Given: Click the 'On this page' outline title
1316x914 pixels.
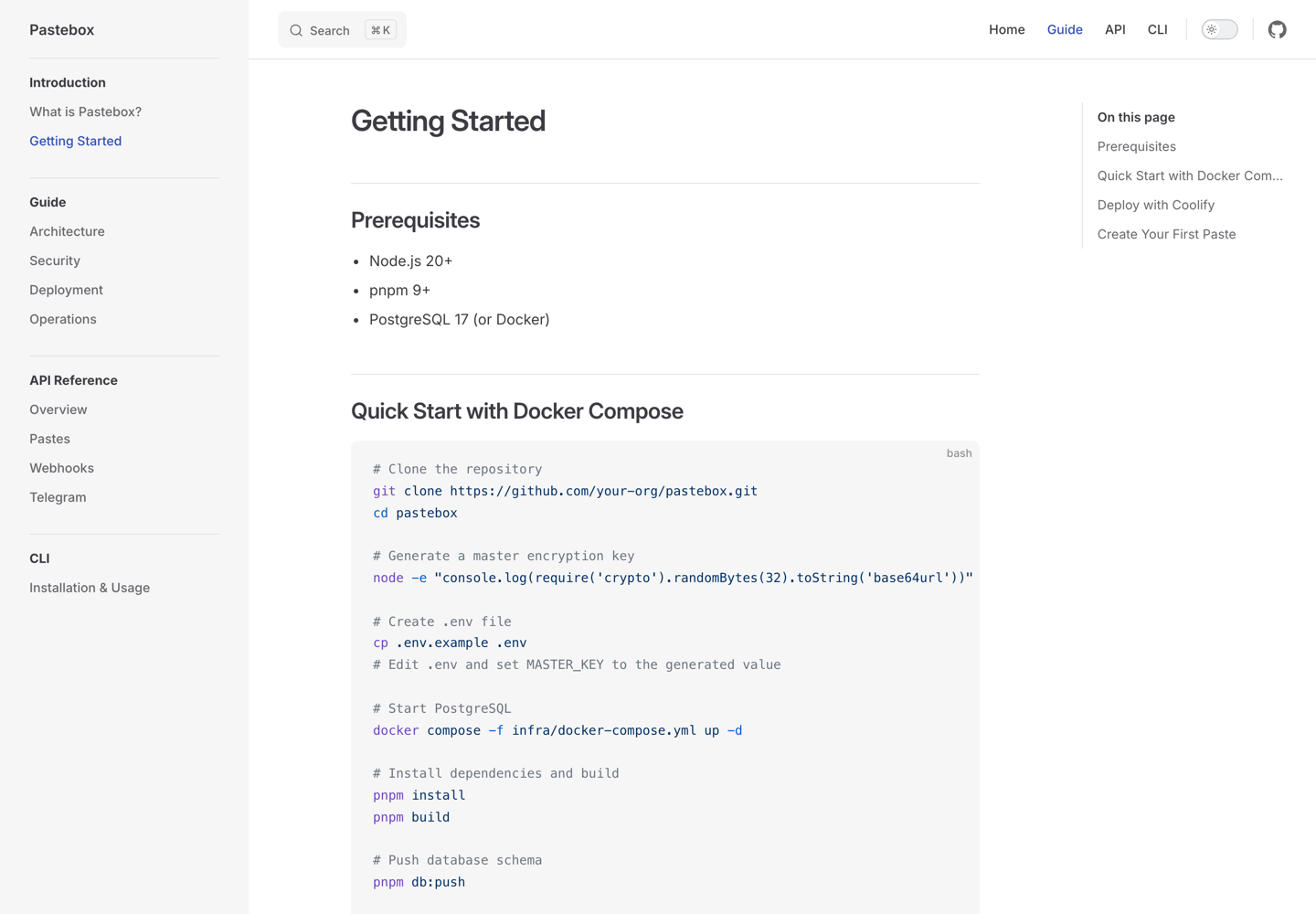Looking at the screenshot, I should coord(1136,117).
